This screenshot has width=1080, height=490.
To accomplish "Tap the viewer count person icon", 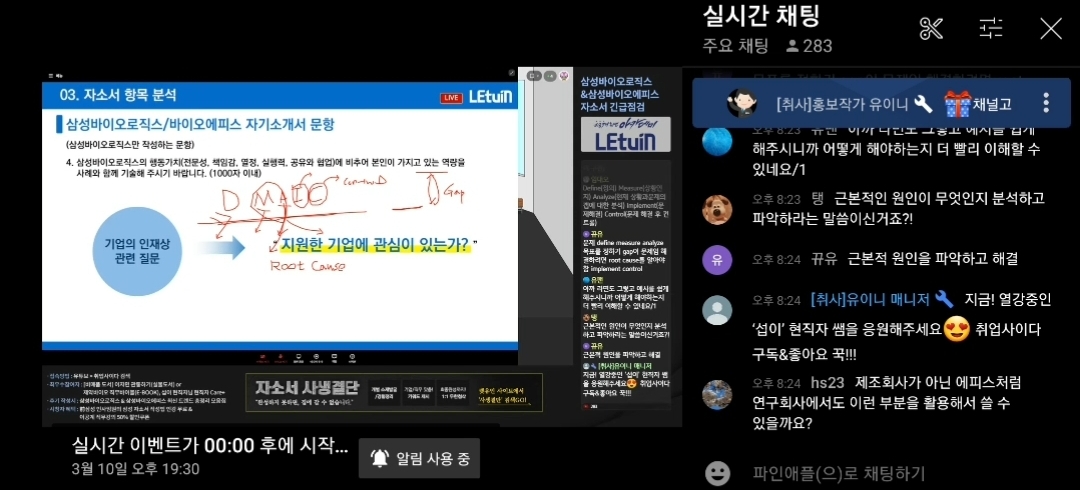I will pyautogui.click(x=792, y=46).
